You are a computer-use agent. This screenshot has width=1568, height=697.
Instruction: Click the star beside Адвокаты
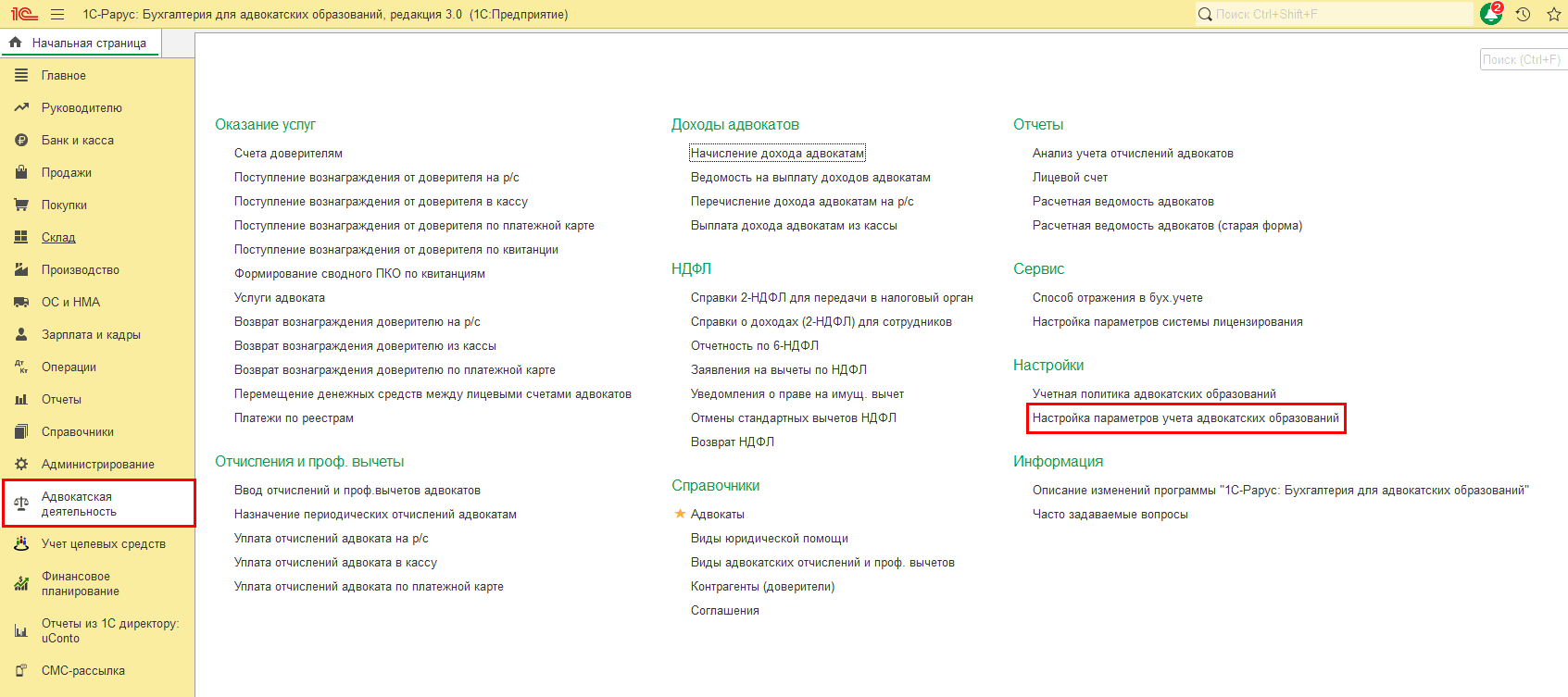[680, 514]
